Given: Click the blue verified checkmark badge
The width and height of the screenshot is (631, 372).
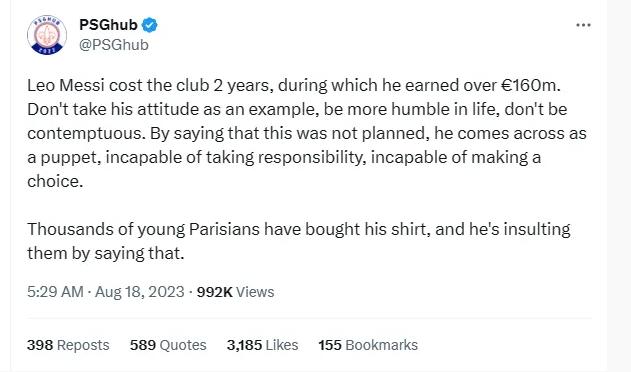Looking at the screenshot, I should (x=149, y=25).
